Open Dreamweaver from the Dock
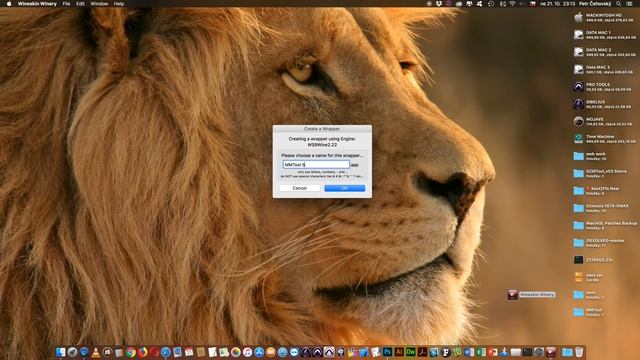This screenshot has width=640, height=360. (x=411, y=352)
